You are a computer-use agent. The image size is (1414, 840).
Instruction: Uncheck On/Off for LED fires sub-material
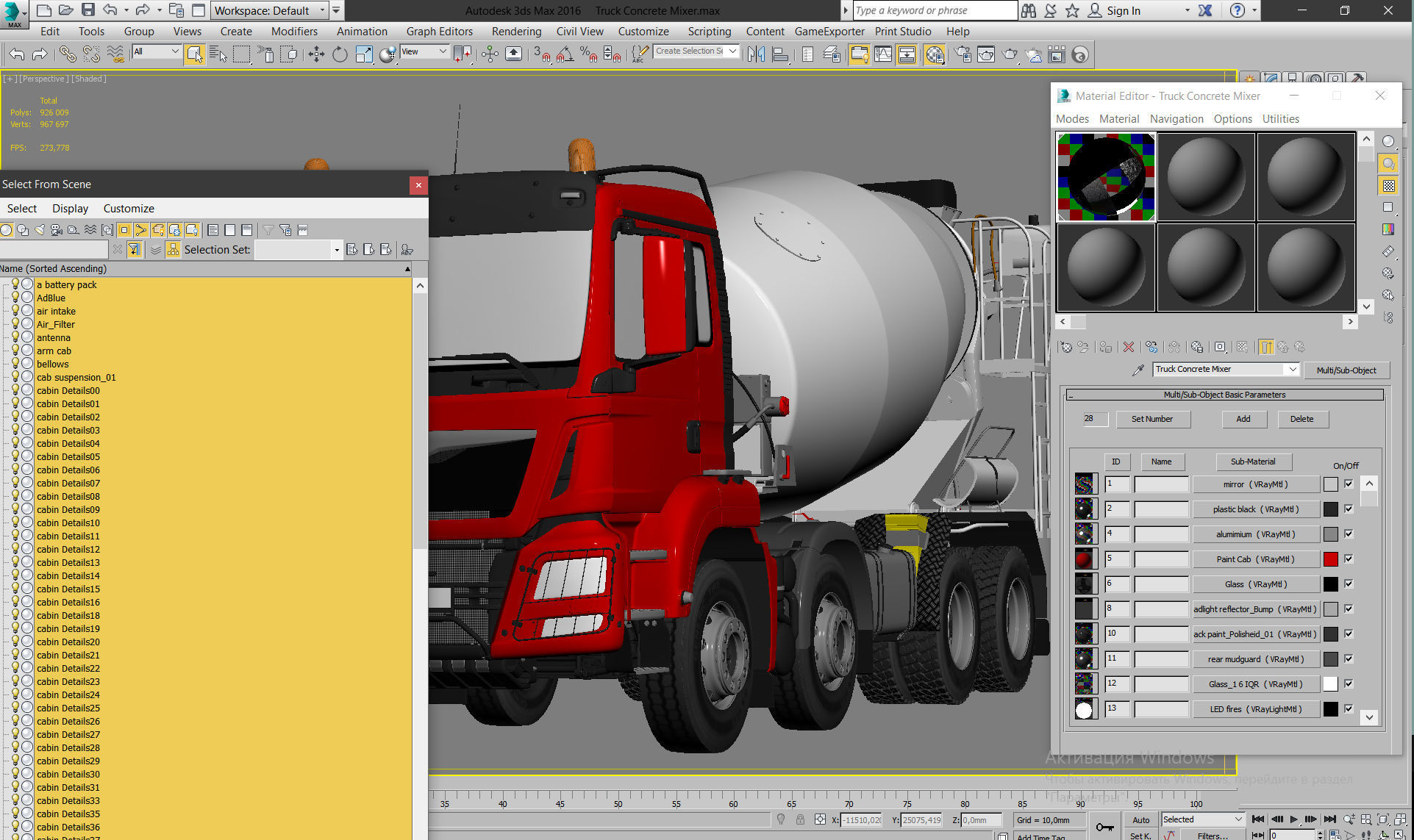[x=1349, y=708]
